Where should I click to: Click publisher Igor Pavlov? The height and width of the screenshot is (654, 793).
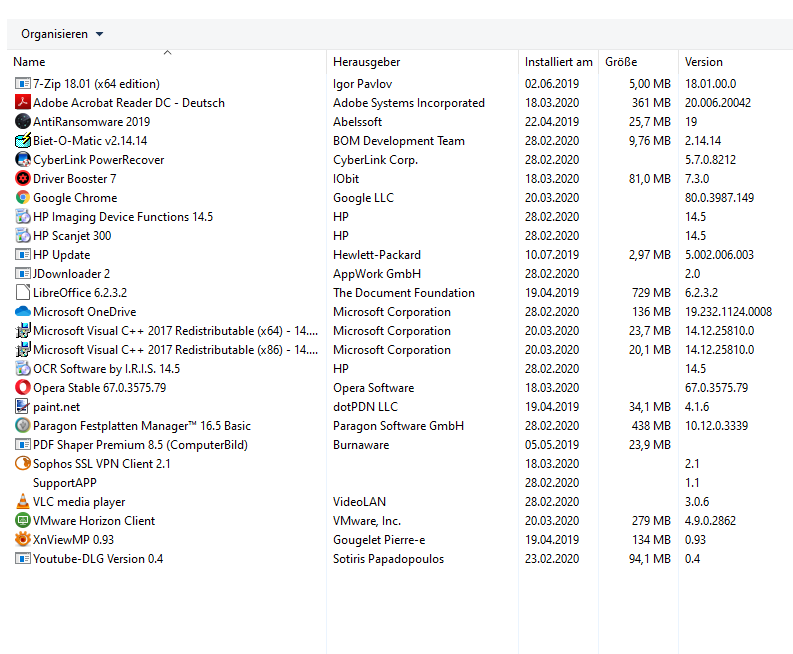[x=362, y=84]
